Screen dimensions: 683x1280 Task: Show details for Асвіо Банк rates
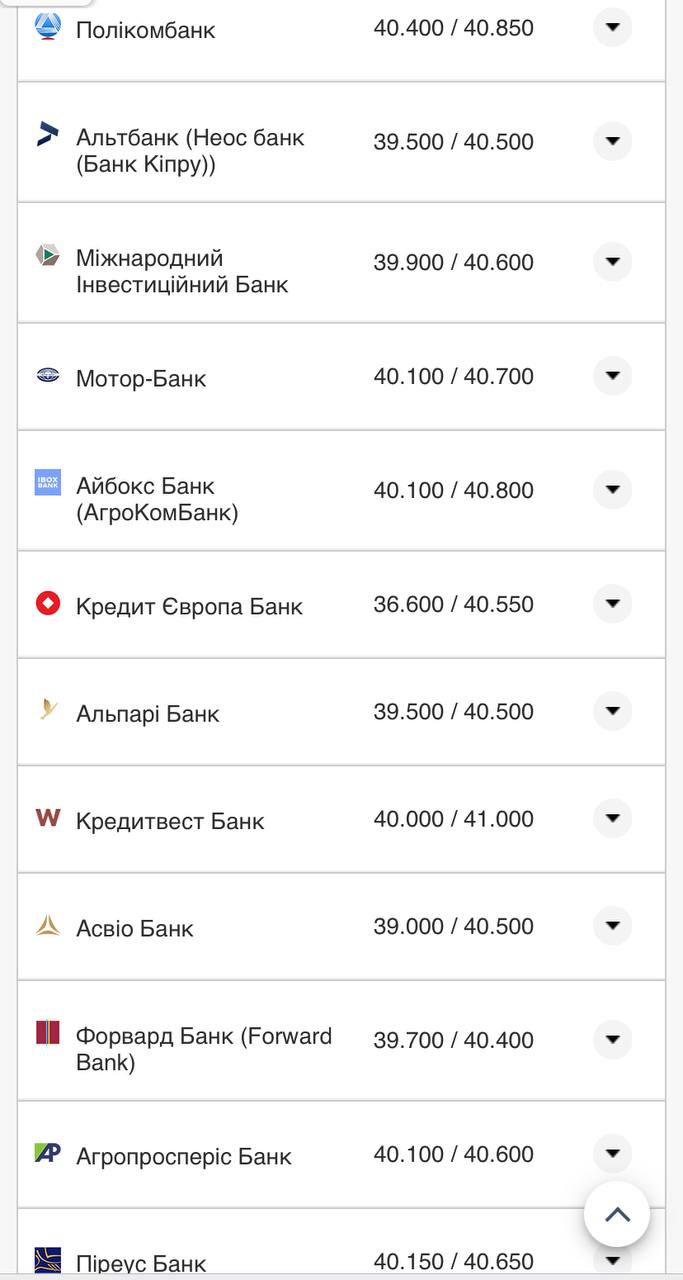612,926
